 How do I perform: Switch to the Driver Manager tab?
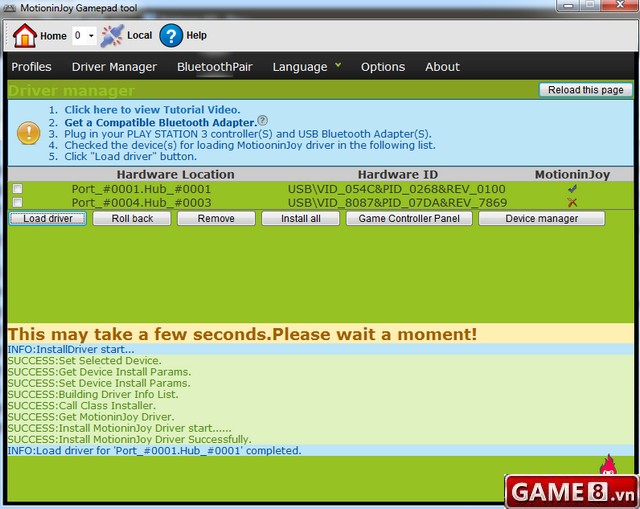(x=114, y=67)
